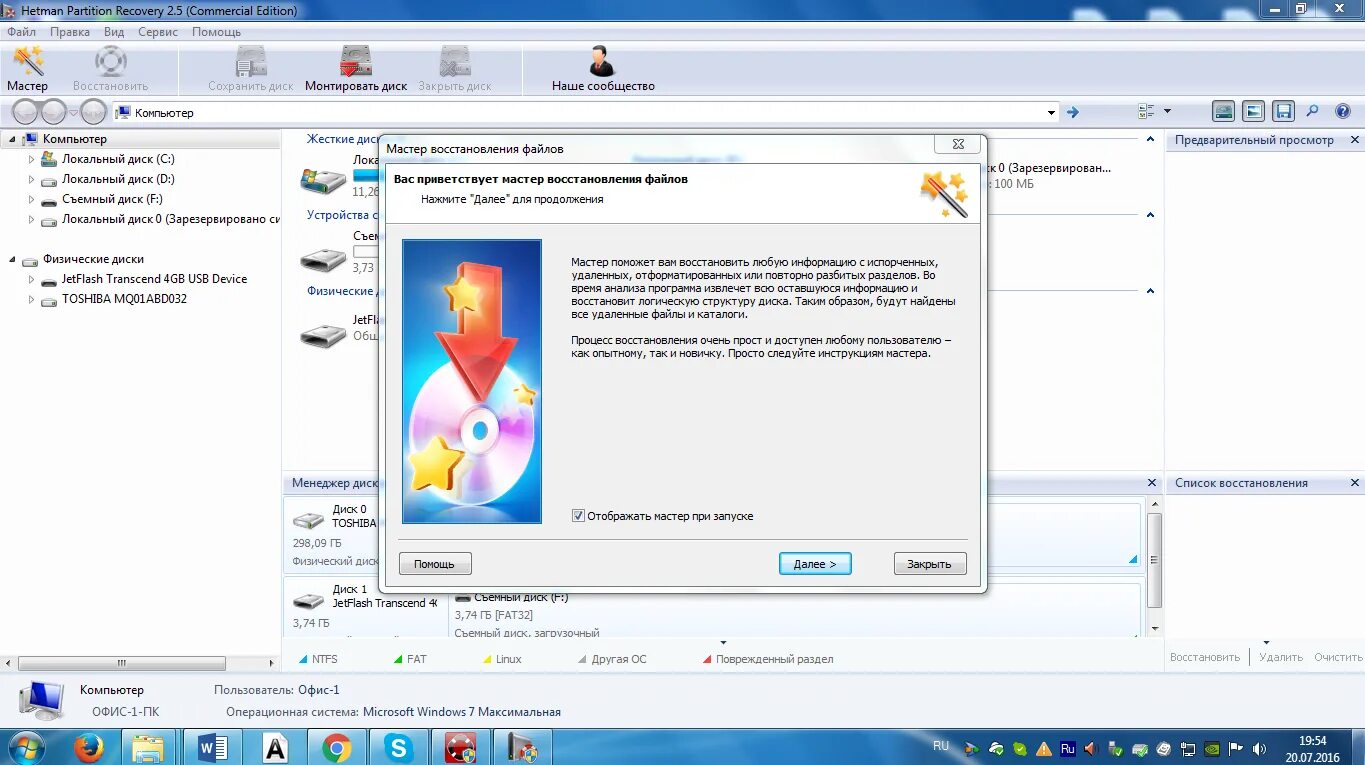Click the Linux legend label

(x=508, y=659)
